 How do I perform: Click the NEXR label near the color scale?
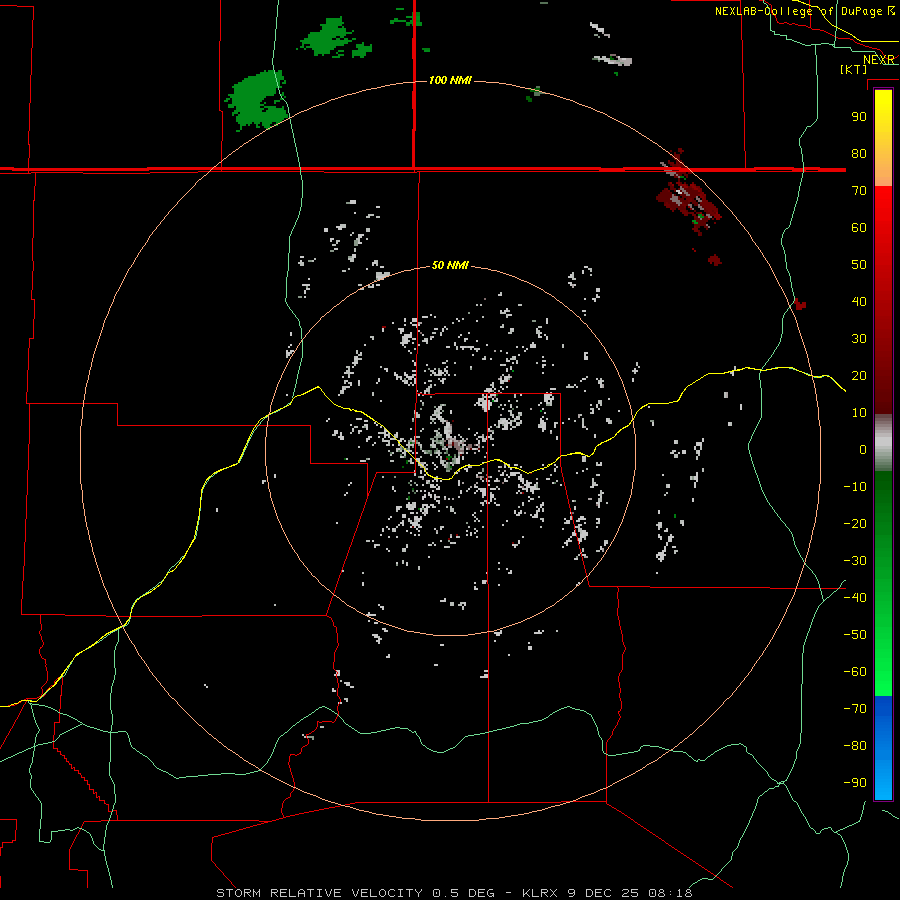(879, 60)
